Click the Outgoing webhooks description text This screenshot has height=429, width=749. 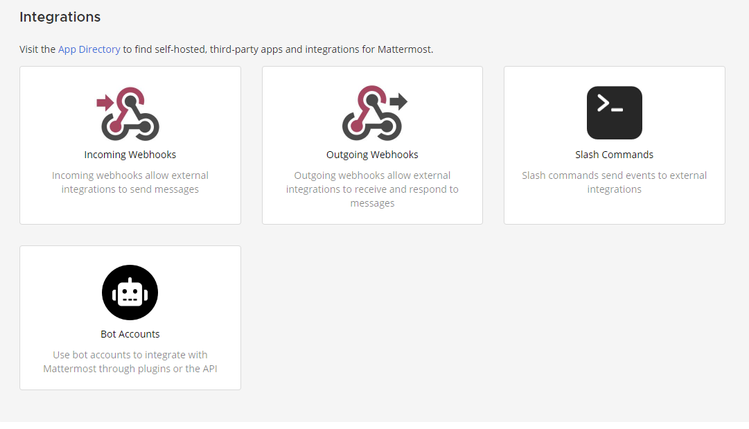[372, 189]
